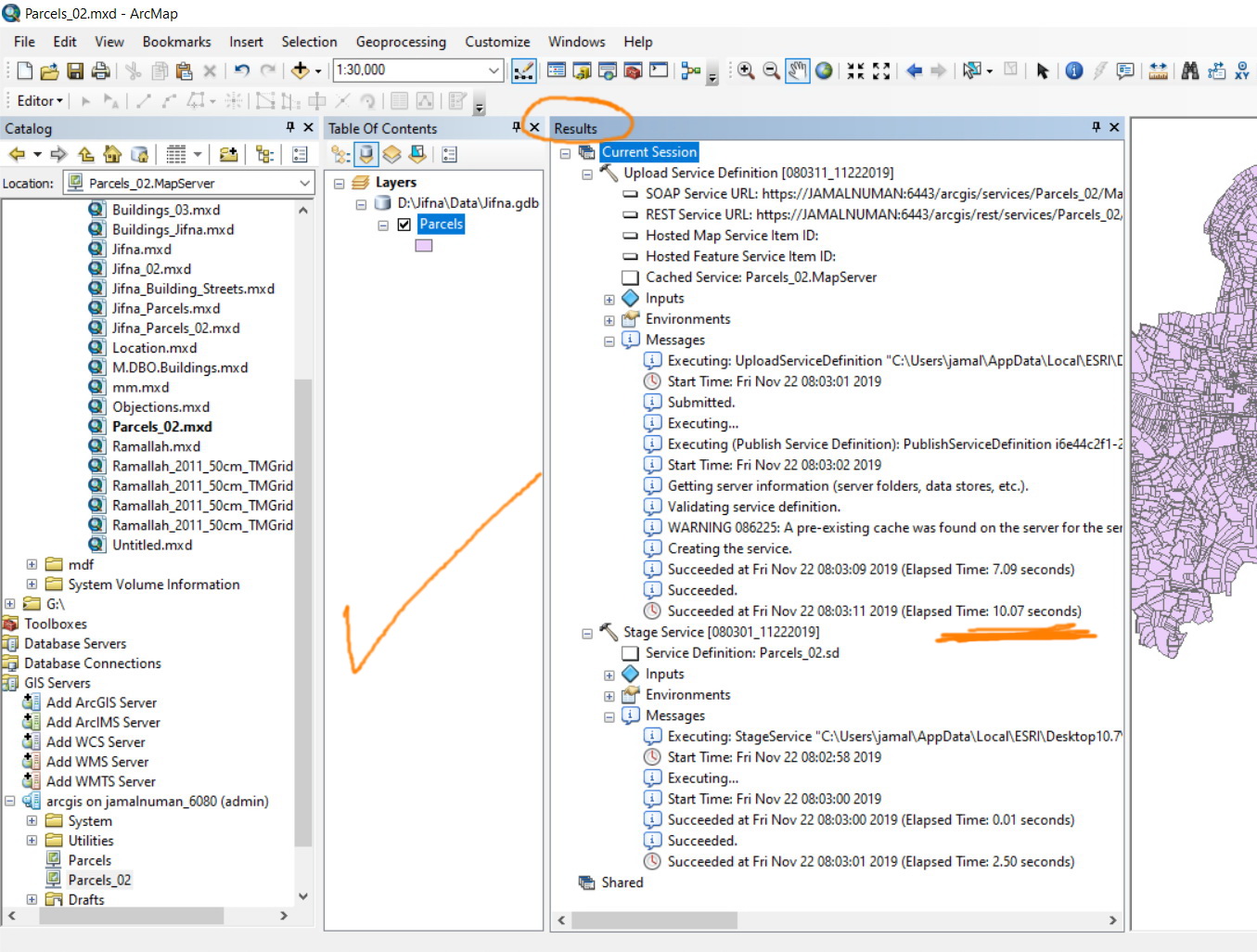Choose the Select Elements arrow tool
The width and height of the screenshot is (1257, 952).
click(1043, 71)
